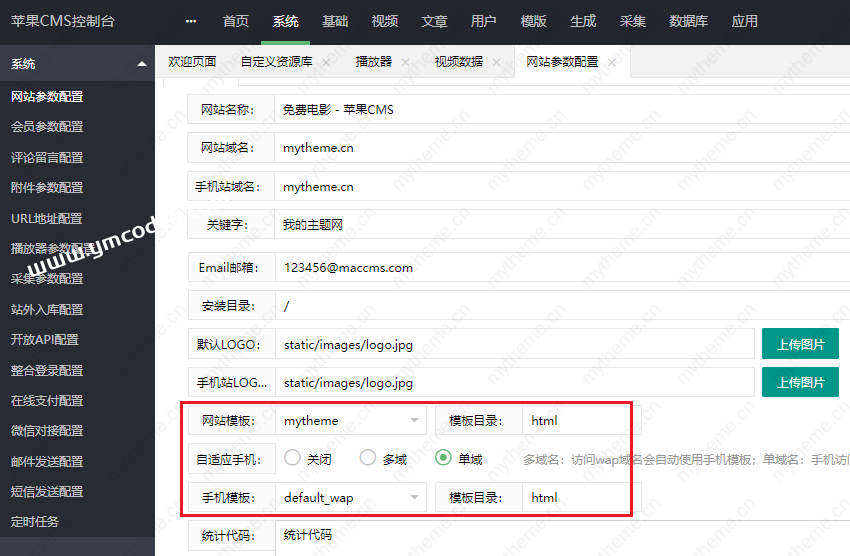Open 会员参数配置 in the sidebar
The height and width of the screenshot is (556, 850).
point(47,127)
